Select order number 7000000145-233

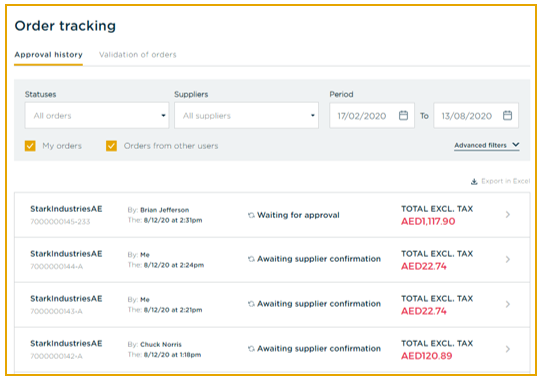(60, 222)
